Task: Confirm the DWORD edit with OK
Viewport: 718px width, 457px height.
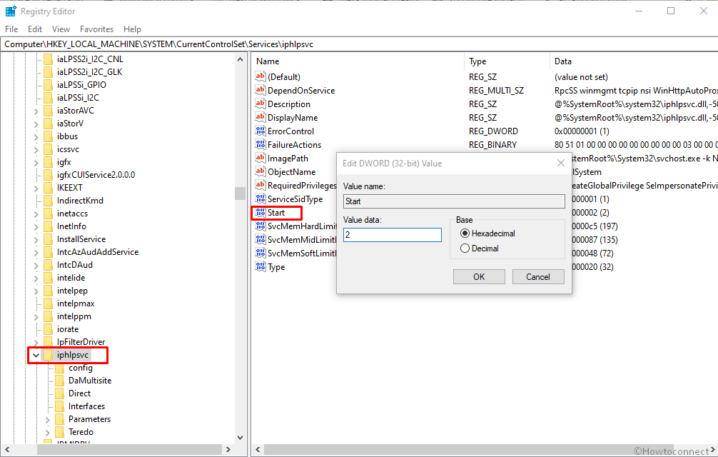Action: pos(479,277)
